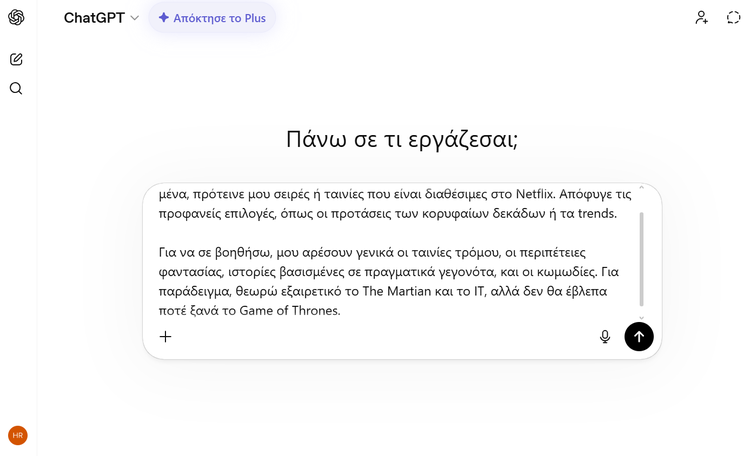Toggle temporary chat with the dashed circle icon

pos(732,17)
